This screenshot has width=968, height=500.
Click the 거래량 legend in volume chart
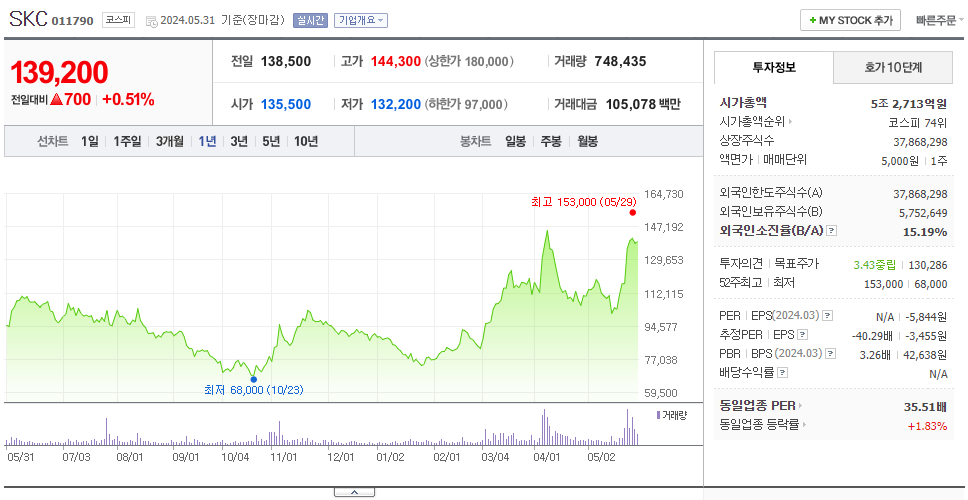coord(672,415)
